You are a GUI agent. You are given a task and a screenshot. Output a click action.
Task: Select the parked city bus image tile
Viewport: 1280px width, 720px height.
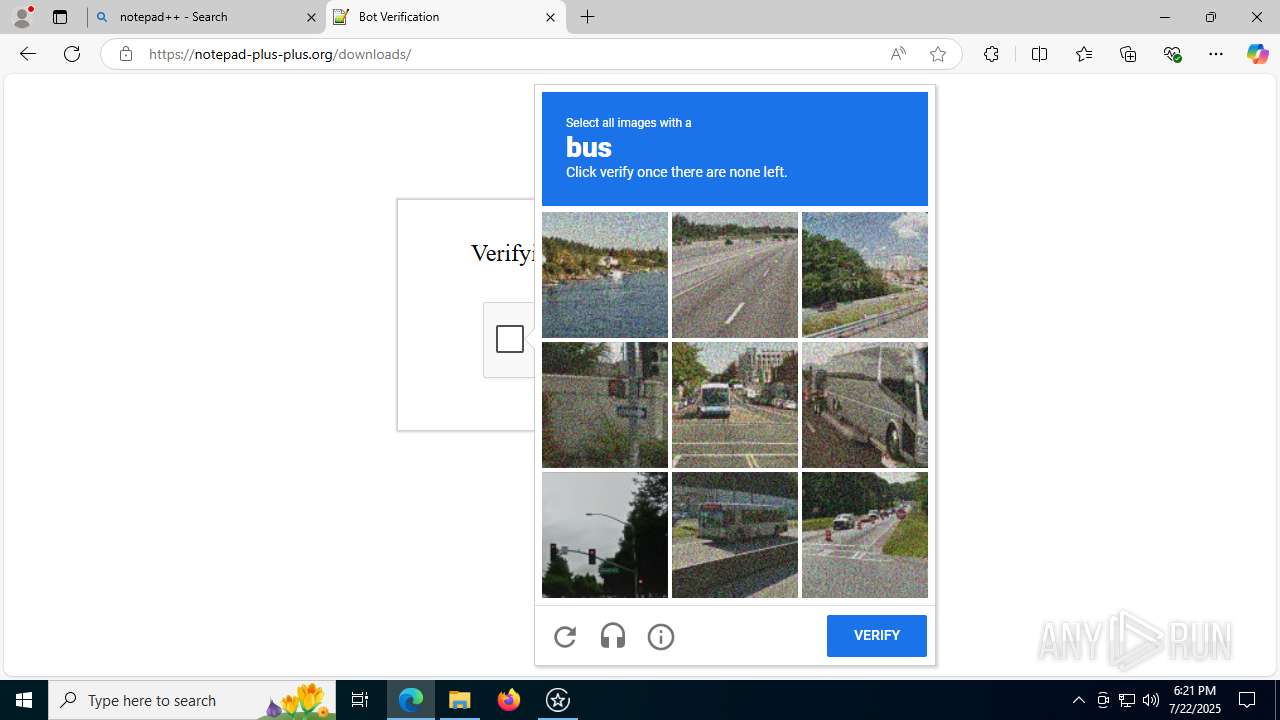pyautogui.click(x=735, y=535)
